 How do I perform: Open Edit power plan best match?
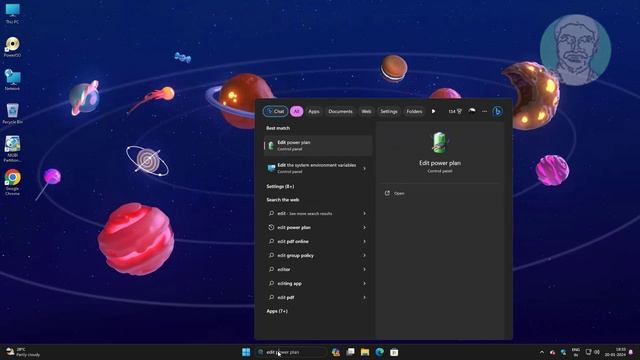point(318,145)
